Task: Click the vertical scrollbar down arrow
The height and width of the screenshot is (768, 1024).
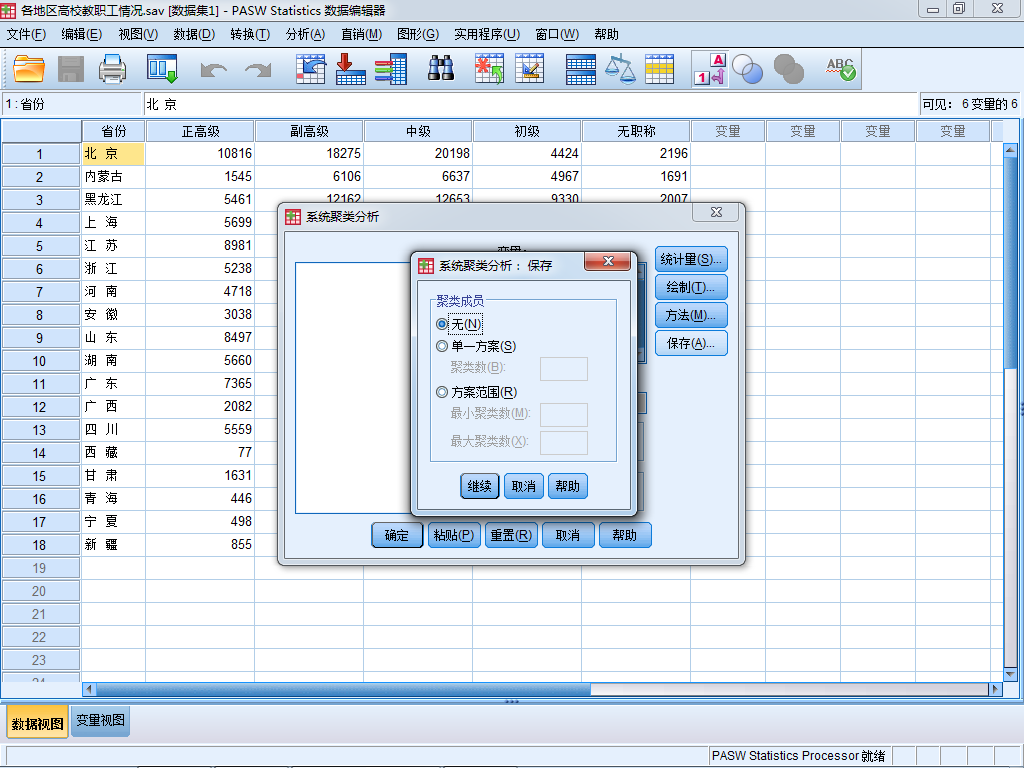Action: (x=1010, y=675)
